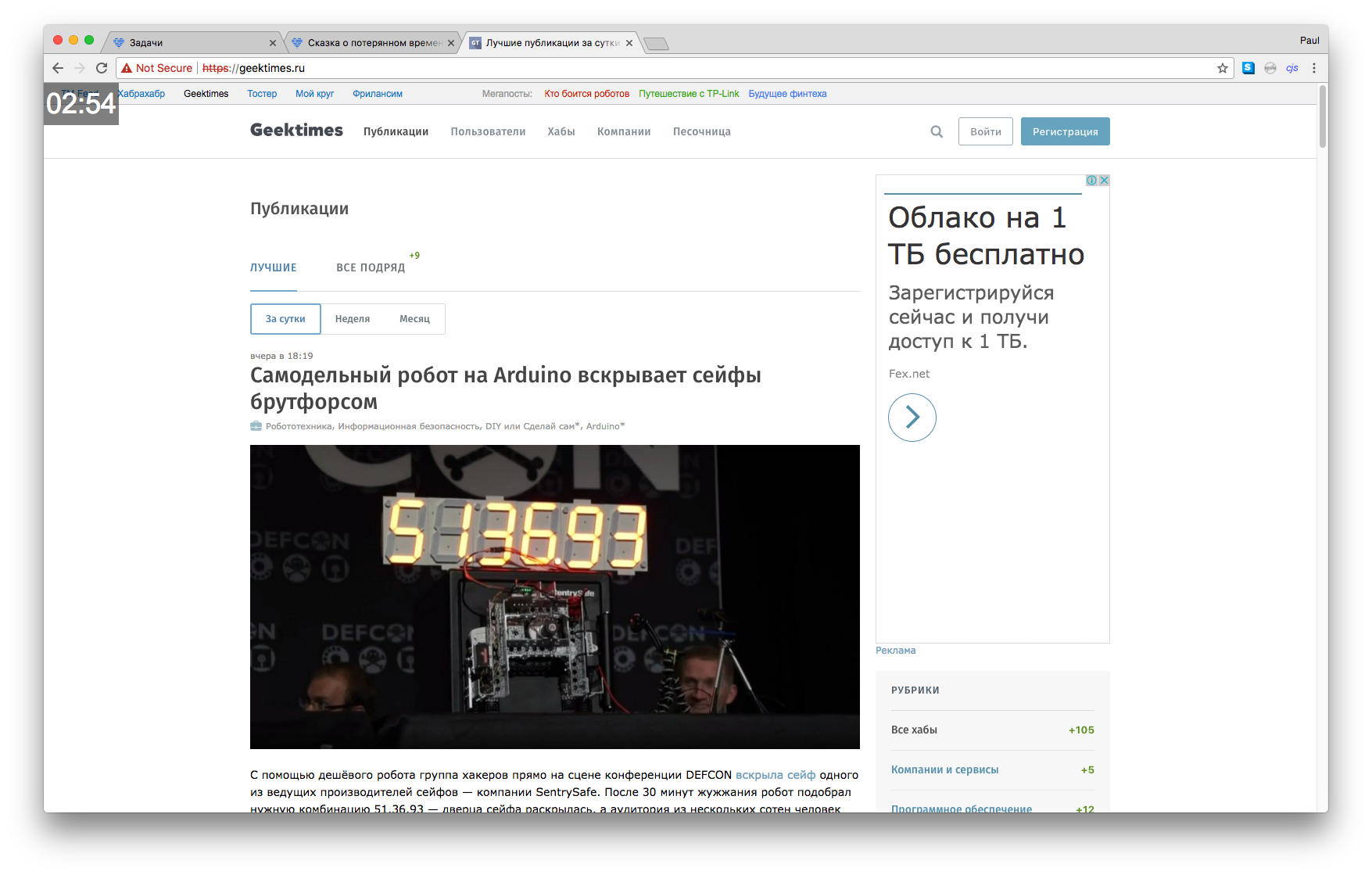Open Chrome's three-dot menu
Image resolution: width=1372 pixels, height=875 pixels.
click(1314, 68)
